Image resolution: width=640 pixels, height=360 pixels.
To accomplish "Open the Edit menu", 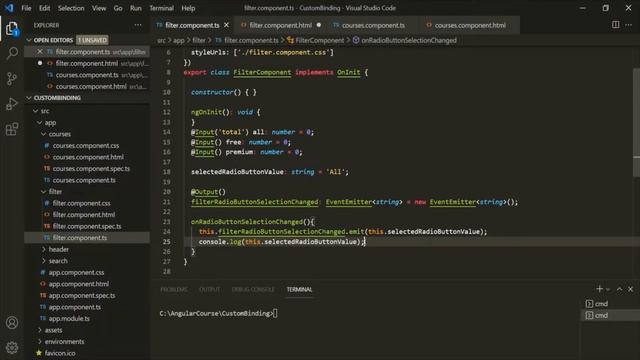I will (x=44, y=8).
